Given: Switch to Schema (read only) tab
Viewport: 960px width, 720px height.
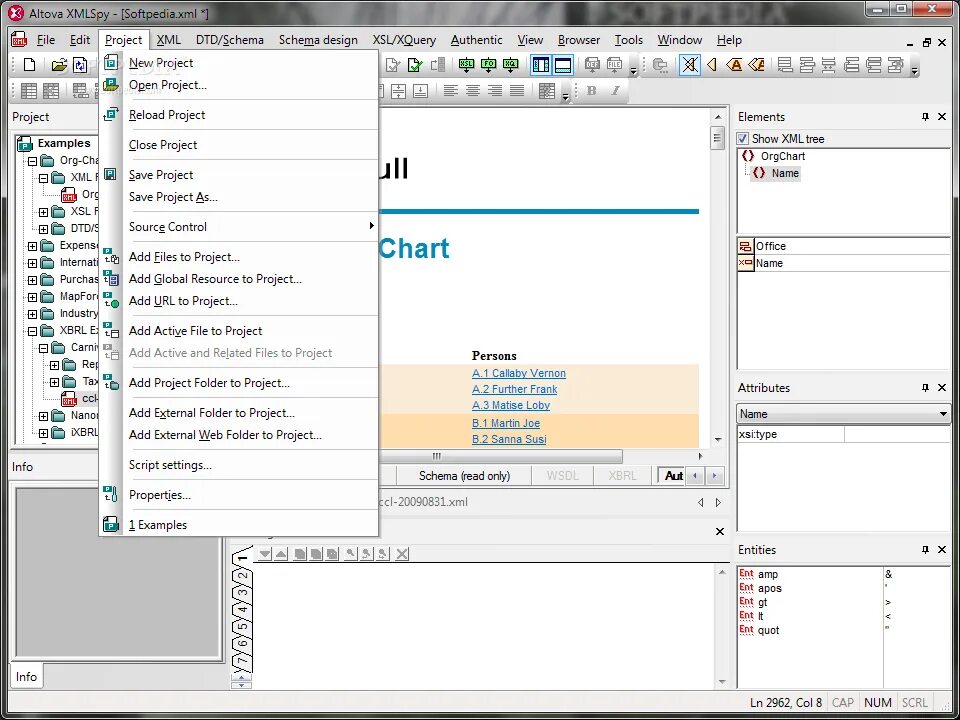Looking at the screenshot, I should click(464, 476).
